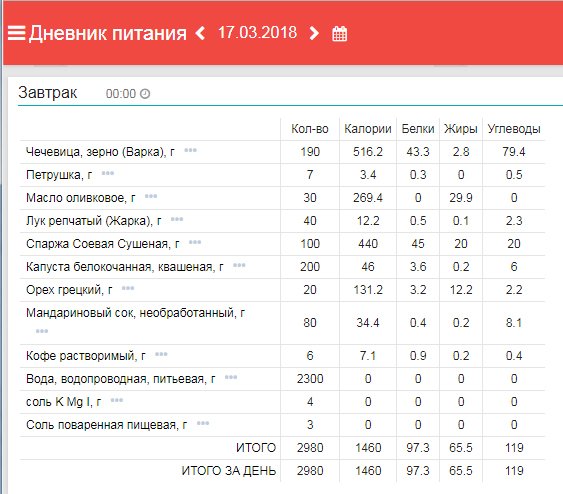Go to next day arrow
The height and width of the screenshot is (494, 563).
pos(314,33)
